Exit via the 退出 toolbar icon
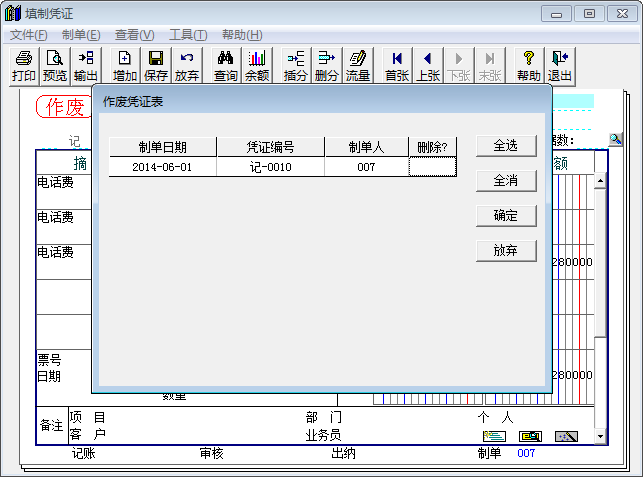The height and width of the screenshot is (477, 643). pos(560,66)
